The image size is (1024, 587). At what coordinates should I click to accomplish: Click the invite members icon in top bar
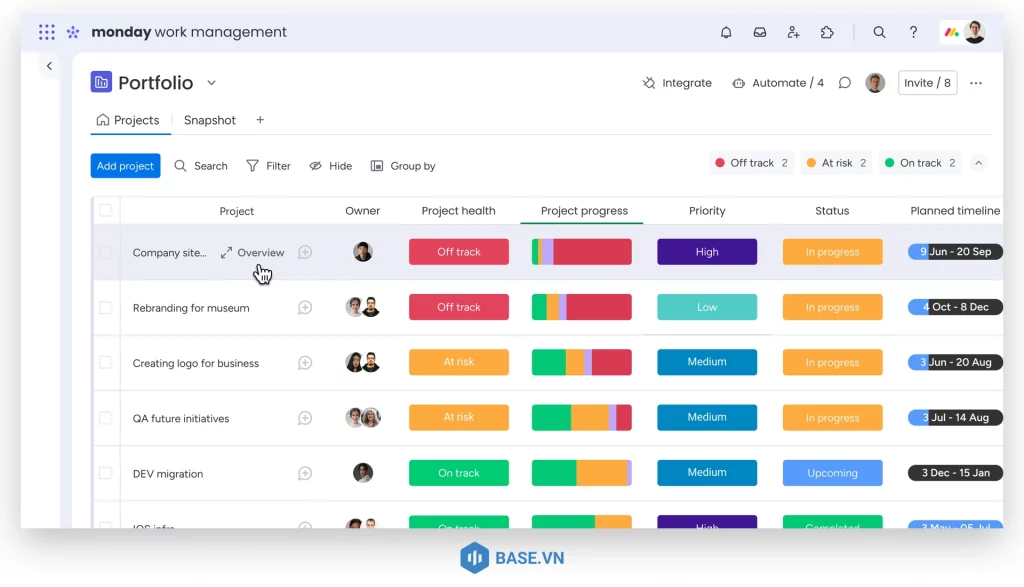pyautogui.click(x=793, y=32)
